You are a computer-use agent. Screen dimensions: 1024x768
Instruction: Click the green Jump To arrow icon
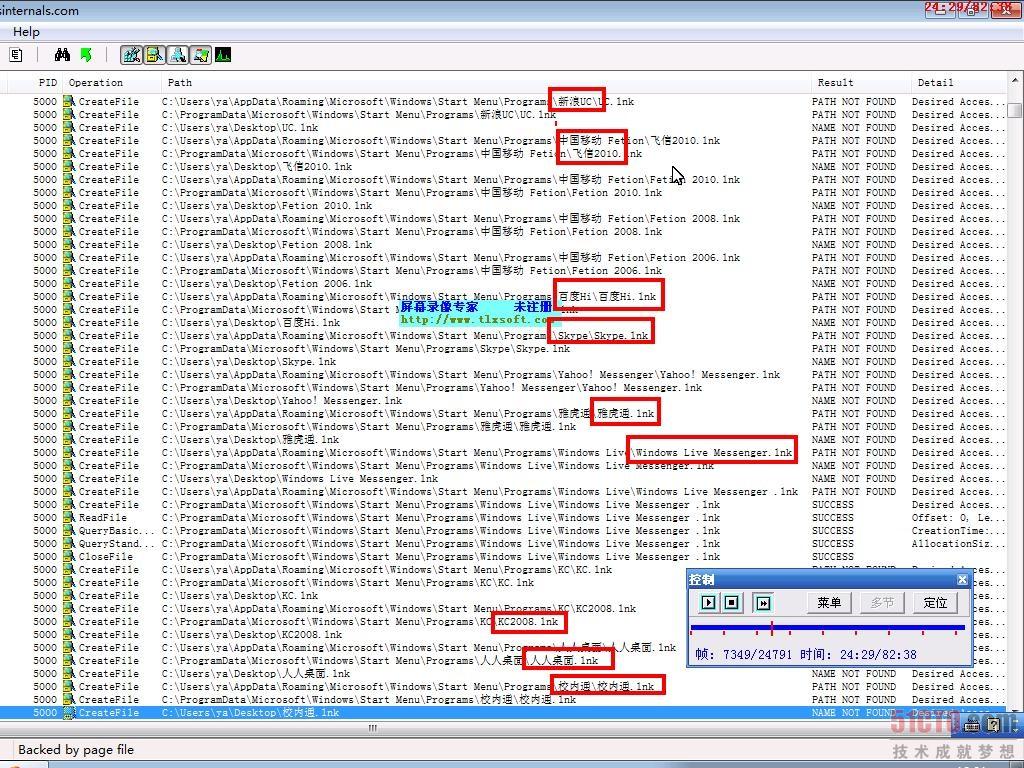pyautogui.click(x=86, y=56)
